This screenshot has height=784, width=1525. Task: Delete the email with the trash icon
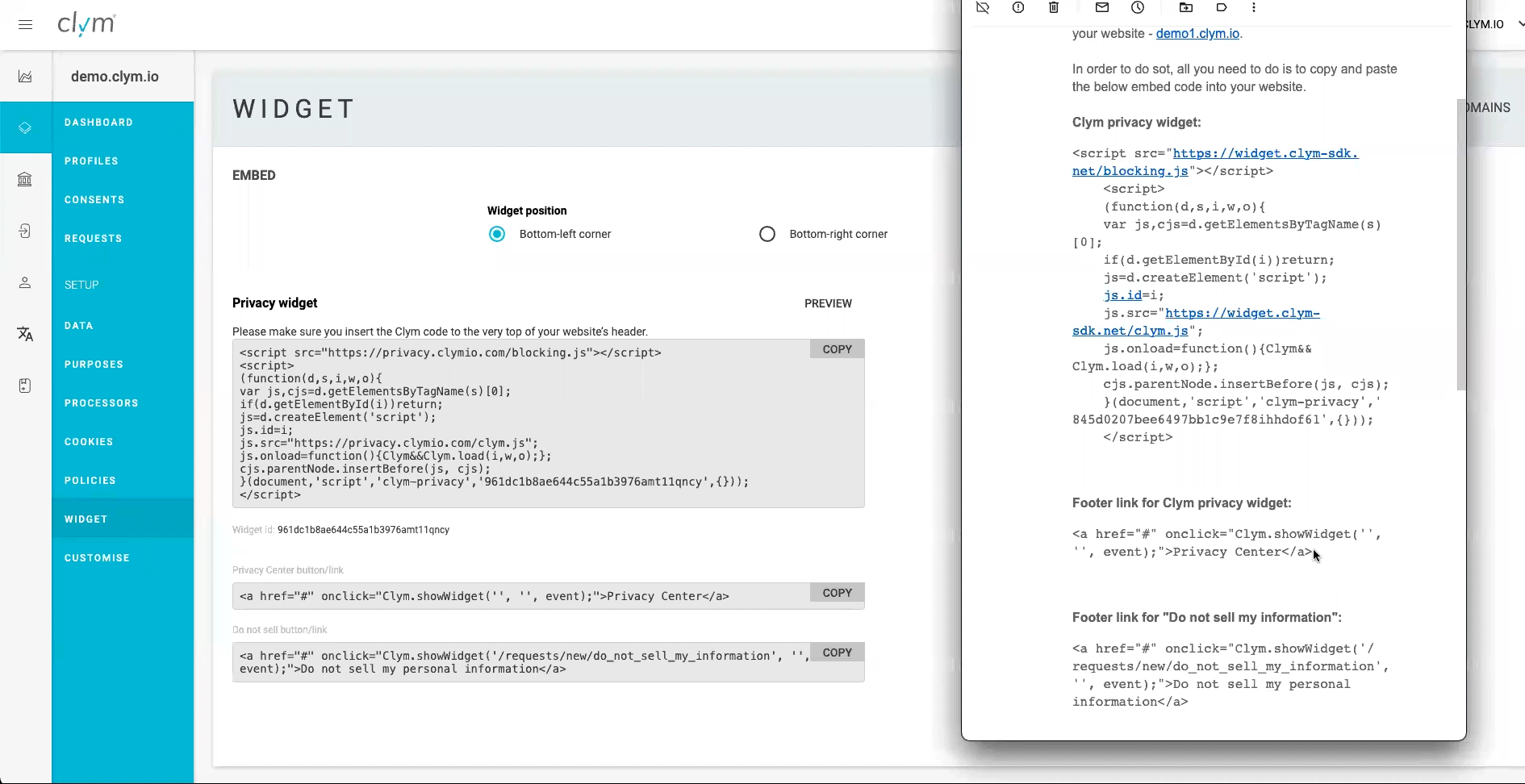pos(1054,7)
